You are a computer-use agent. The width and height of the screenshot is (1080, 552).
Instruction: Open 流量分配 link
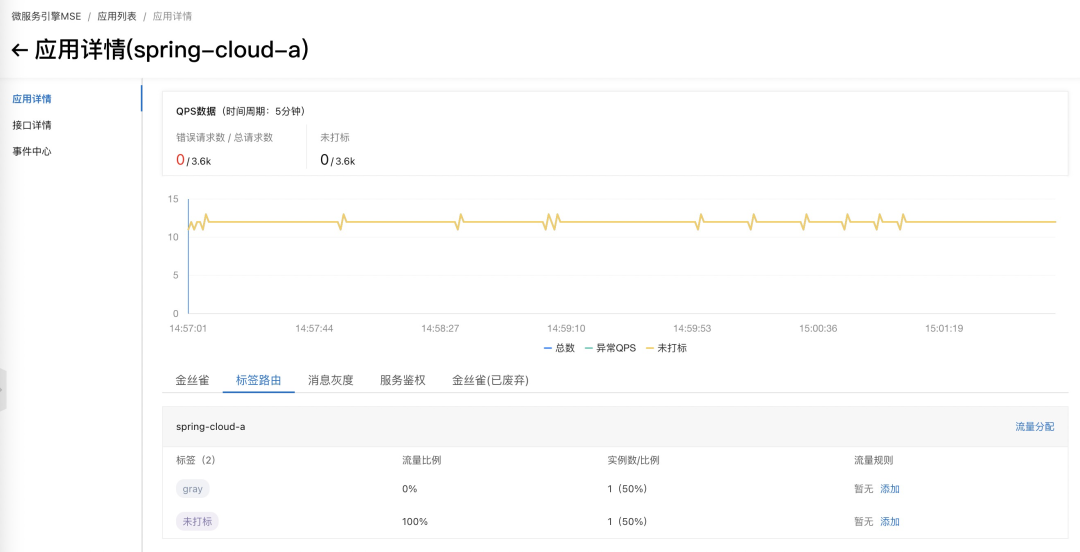(x=1035, y=427)
